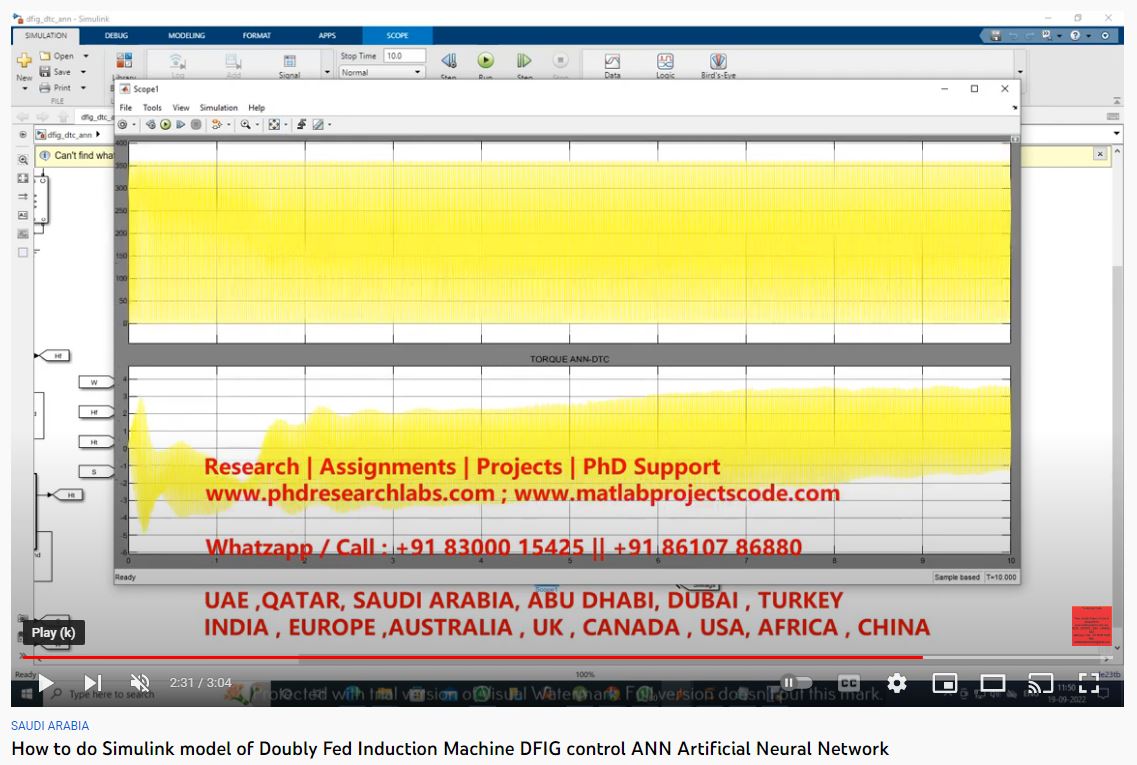Click the miniplayer icon in video controls
This screenshot has height=765, width=1137.
click(944, 683)
